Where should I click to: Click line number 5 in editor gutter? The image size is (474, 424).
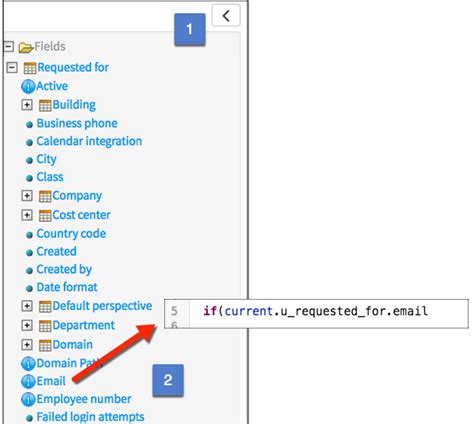(x=174, y=311)
